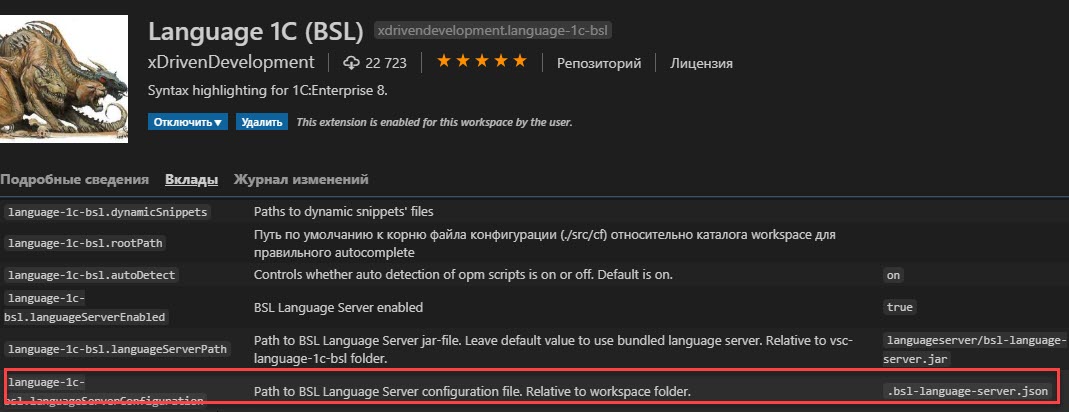Open the Репозиторий link
Image resolution: width=1069 pixels, height=412 pixels.
tap(599, 63)
